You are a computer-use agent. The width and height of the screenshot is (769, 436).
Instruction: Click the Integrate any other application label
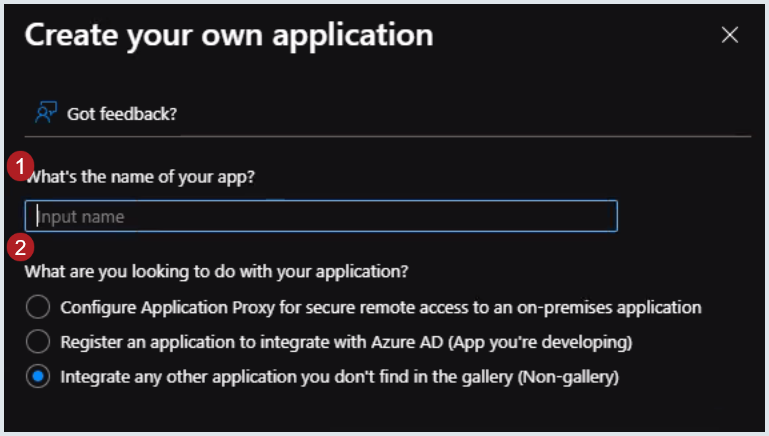tap(339, 377)
